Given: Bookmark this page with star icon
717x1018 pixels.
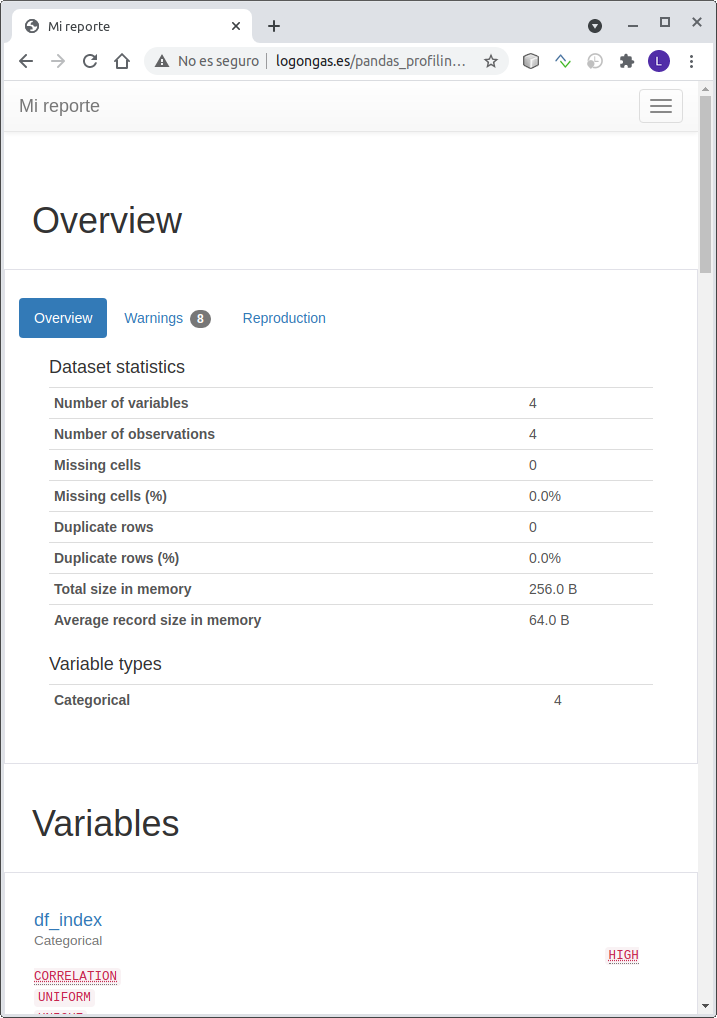Looking at the screenshot, I should pyautogui.click(x=491, y=61).
